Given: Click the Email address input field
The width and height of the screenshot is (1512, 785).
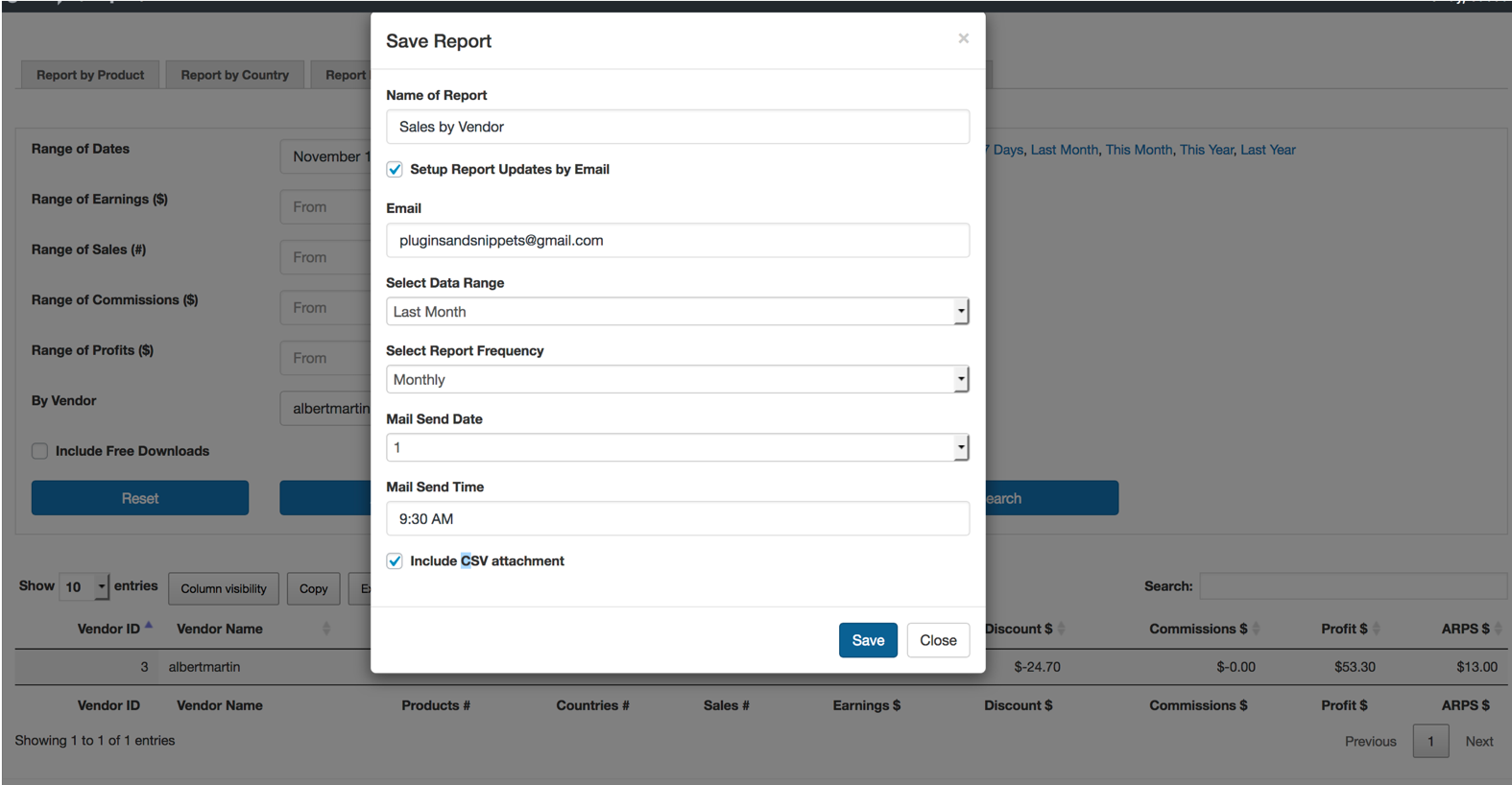Looking at the screenshot, I should point(678,240).
